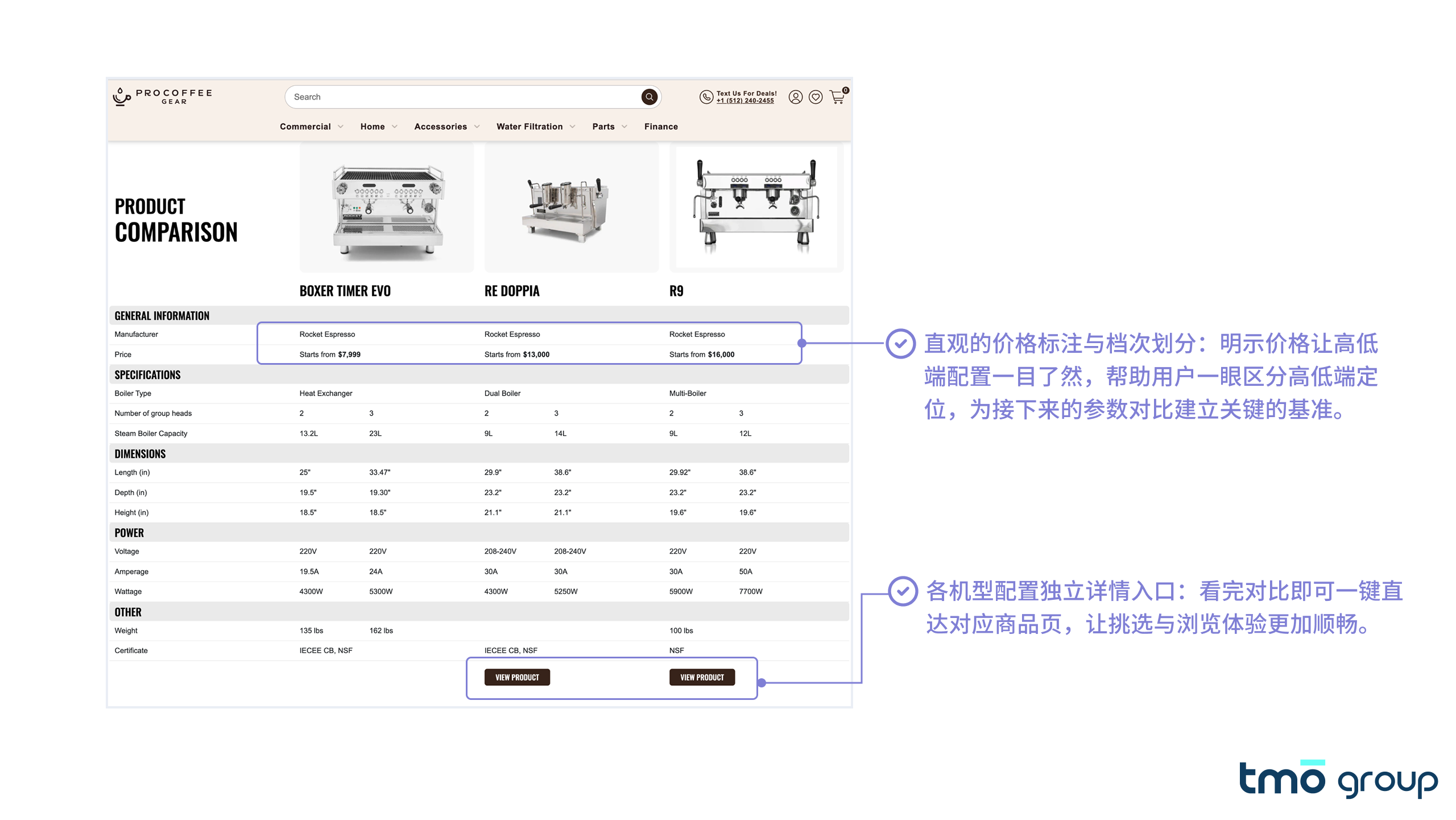Click the phone icon beside Text Us

[x=706, y=97]
